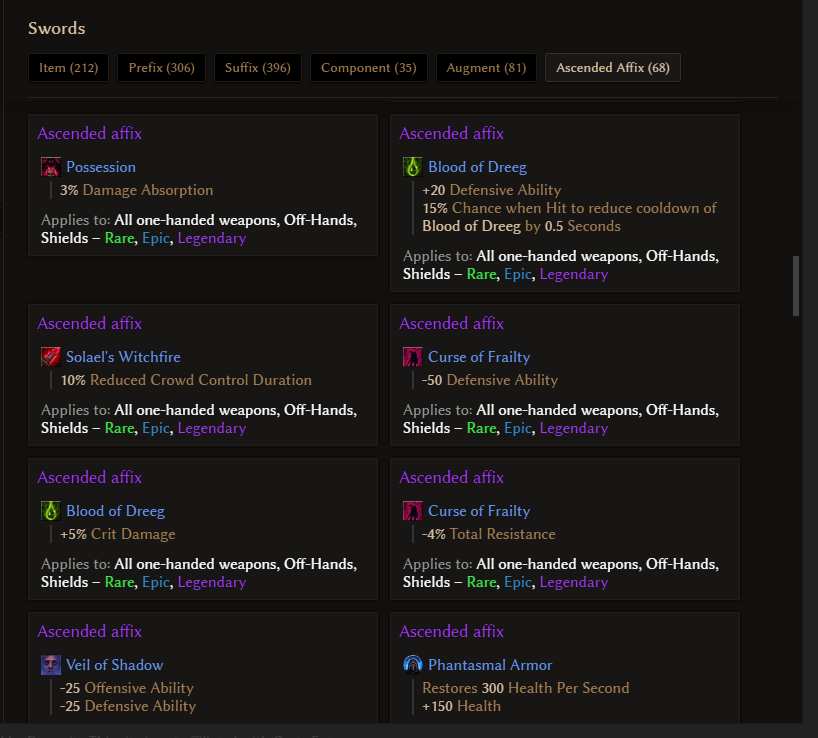The width and height of the screenshot is (818, 738).
Task: Open the Item (212) tab
Action: point(68,68)
